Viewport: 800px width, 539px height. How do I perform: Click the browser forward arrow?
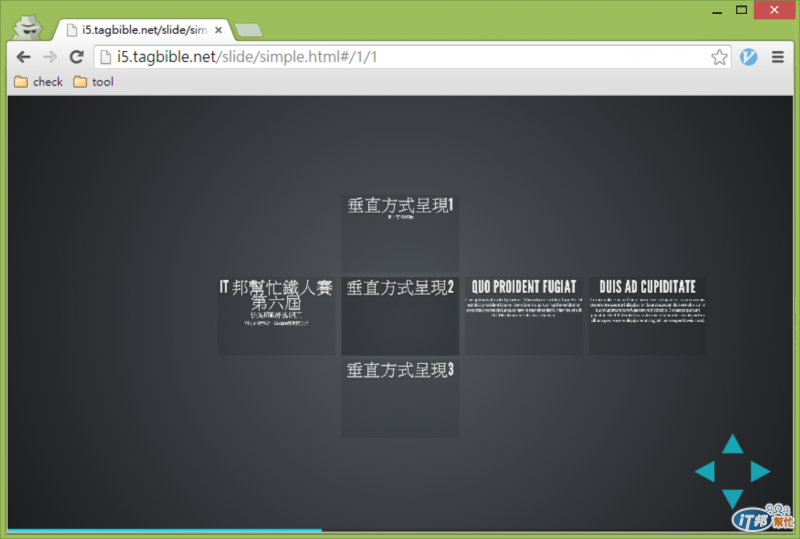(50, 57)
